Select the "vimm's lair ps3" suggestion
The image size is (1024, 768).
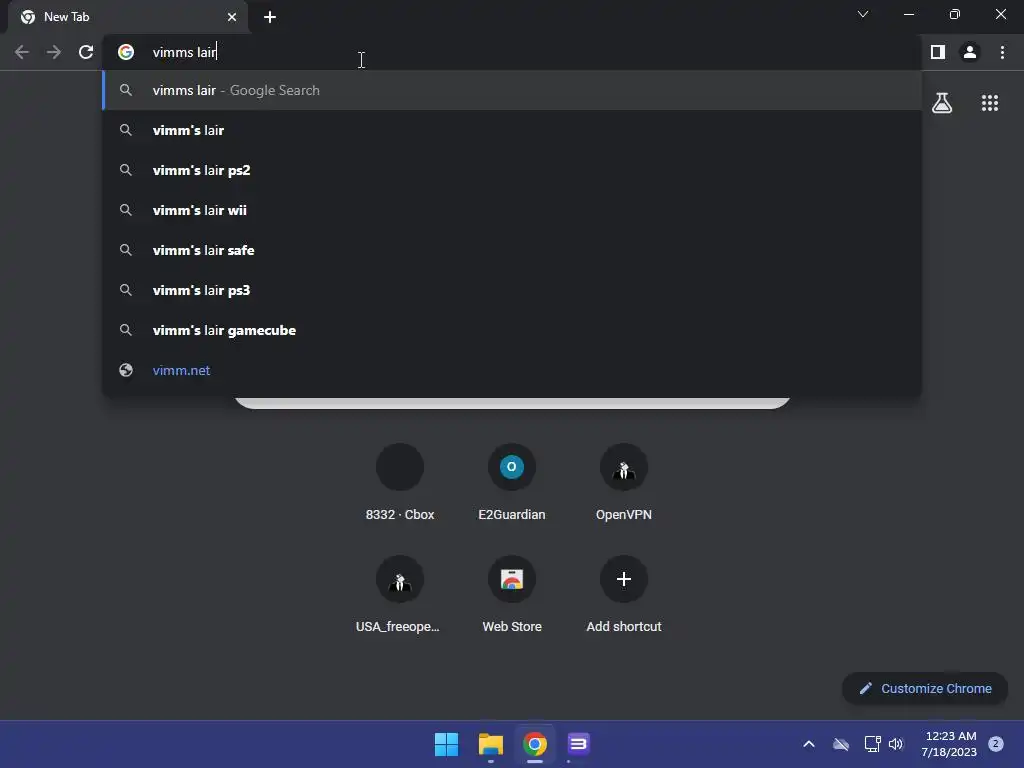point(512,290)
